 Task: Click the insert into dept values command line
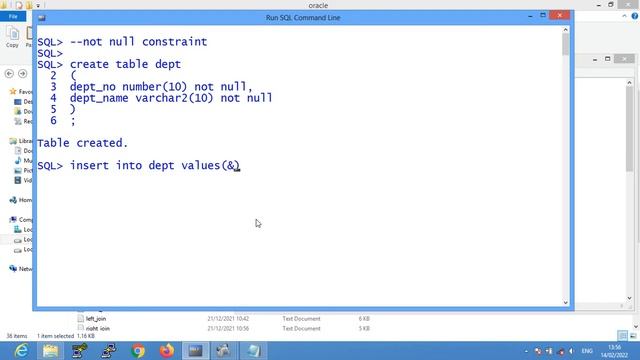tap(139, 166)
